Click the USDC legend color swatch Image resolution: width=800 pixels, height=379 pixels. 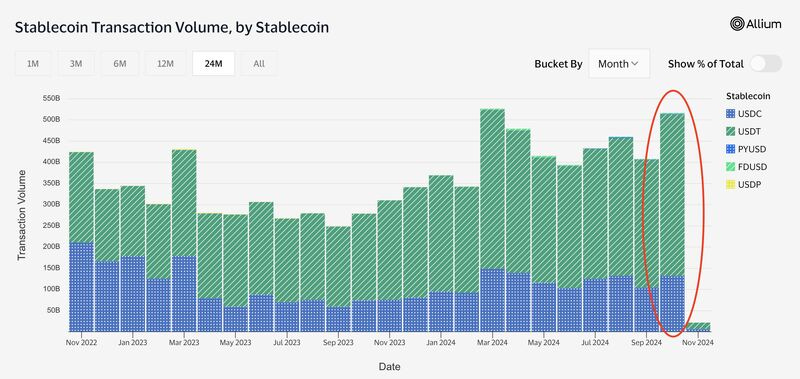731,114
